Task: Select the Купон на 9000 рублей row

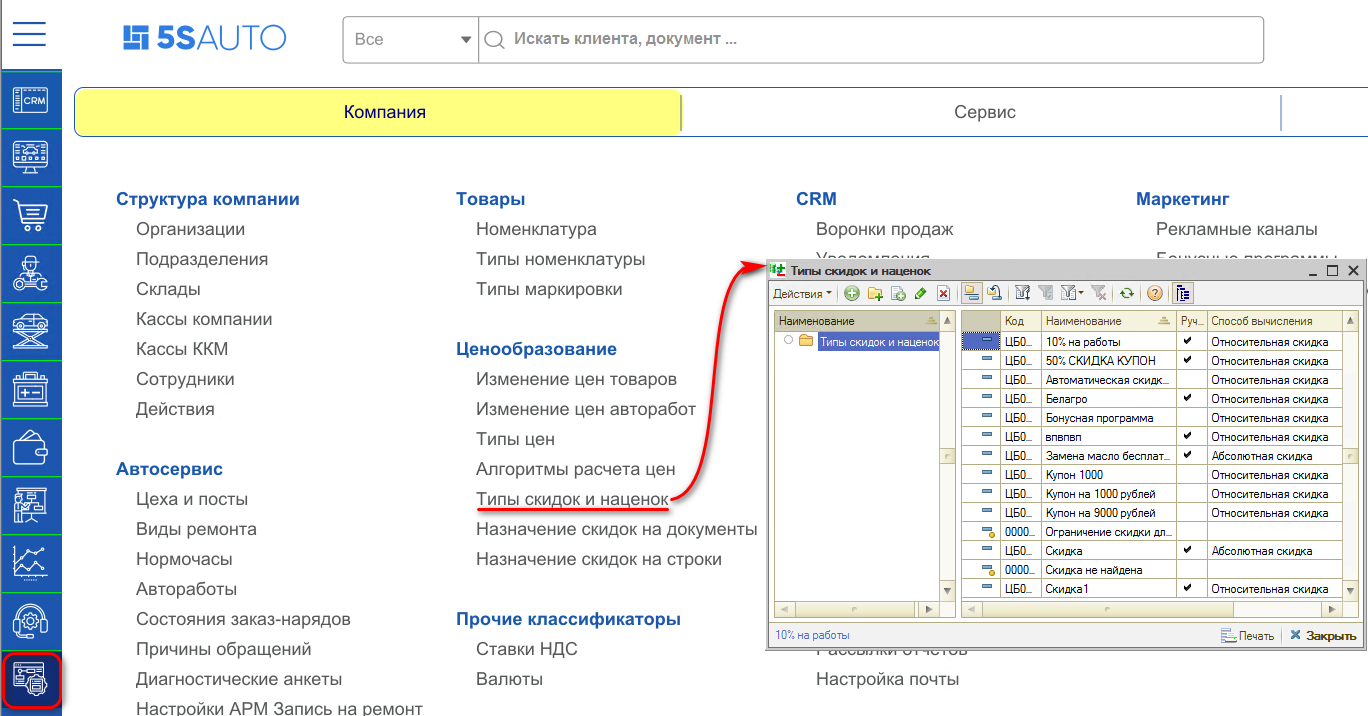Action: point(1150,512)
